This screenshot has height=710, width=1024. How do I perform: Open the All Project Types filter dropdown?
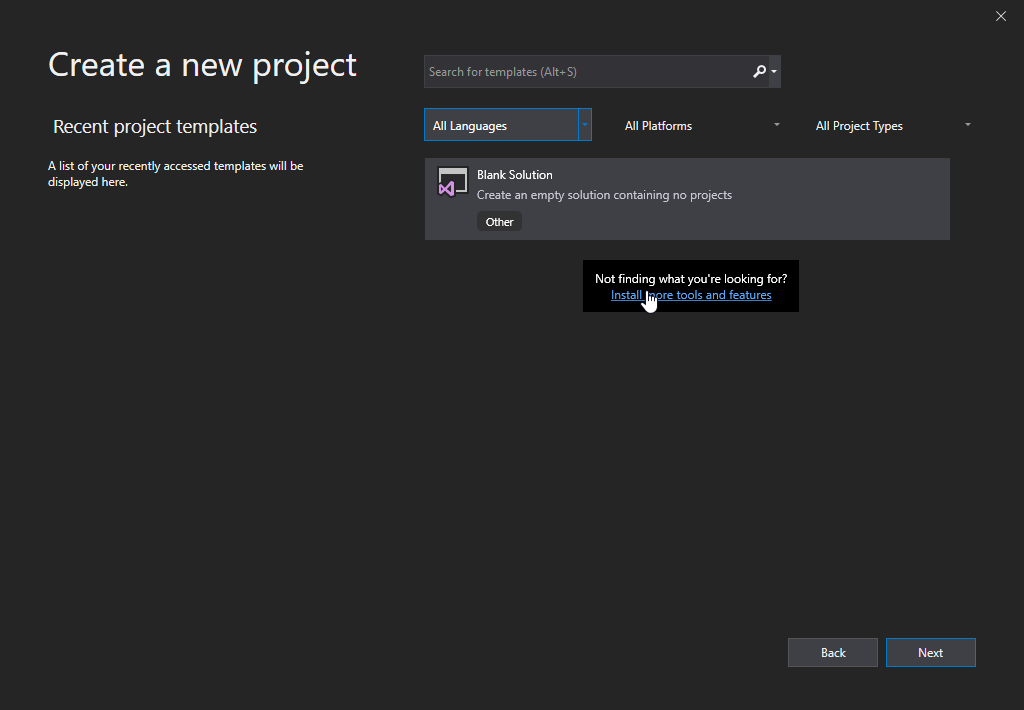click(890, 125)
